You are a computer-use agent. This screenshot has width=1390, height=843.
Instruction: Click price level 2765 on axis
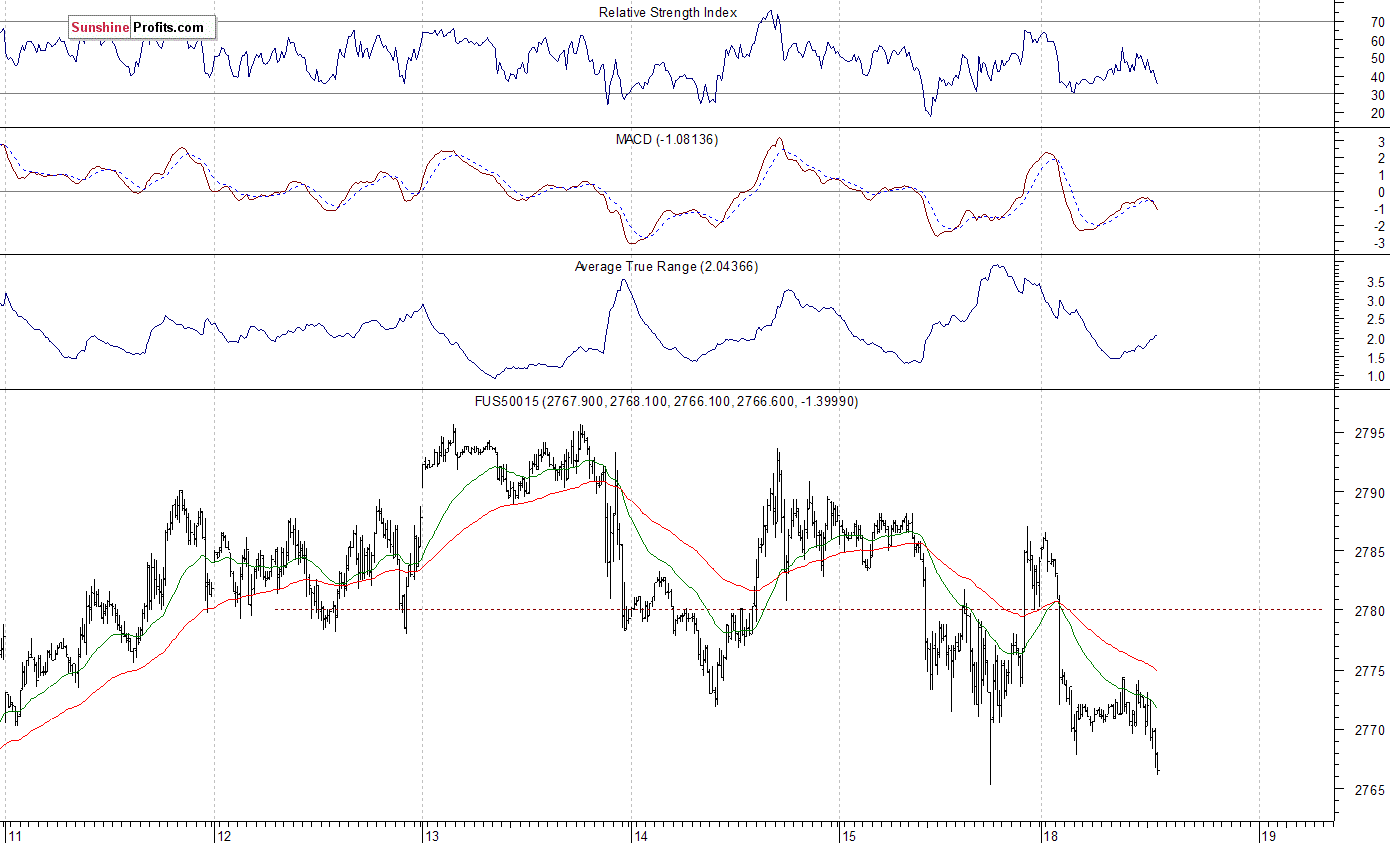(1369, 789)
